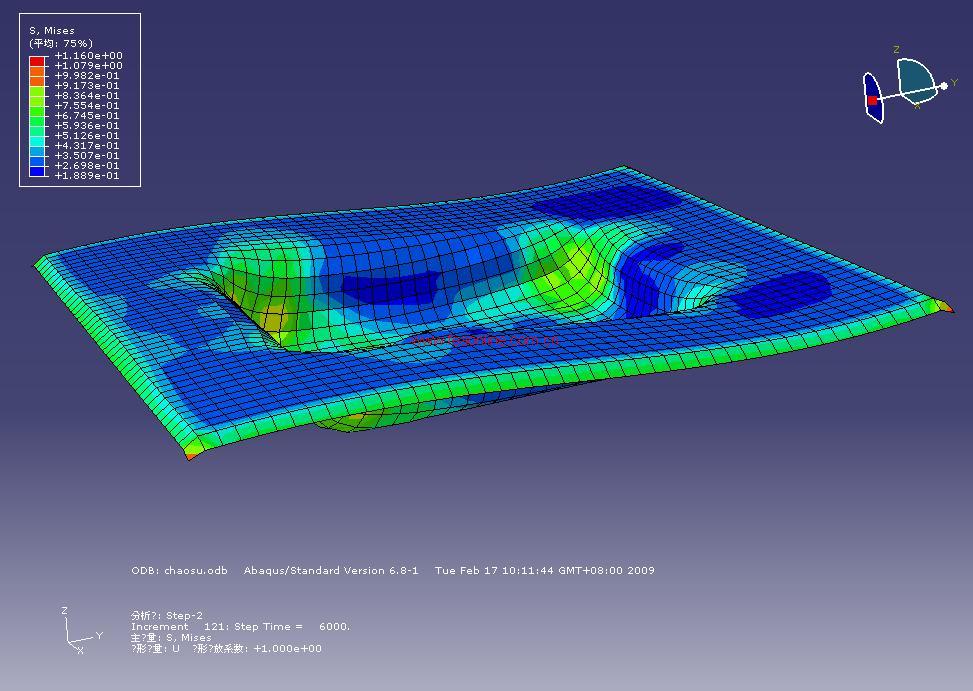Image resolution: width=973 pixels, height=691 pixels.
Task: Click the Y-axis handle dot on the compass
Action: pos(943,86)
